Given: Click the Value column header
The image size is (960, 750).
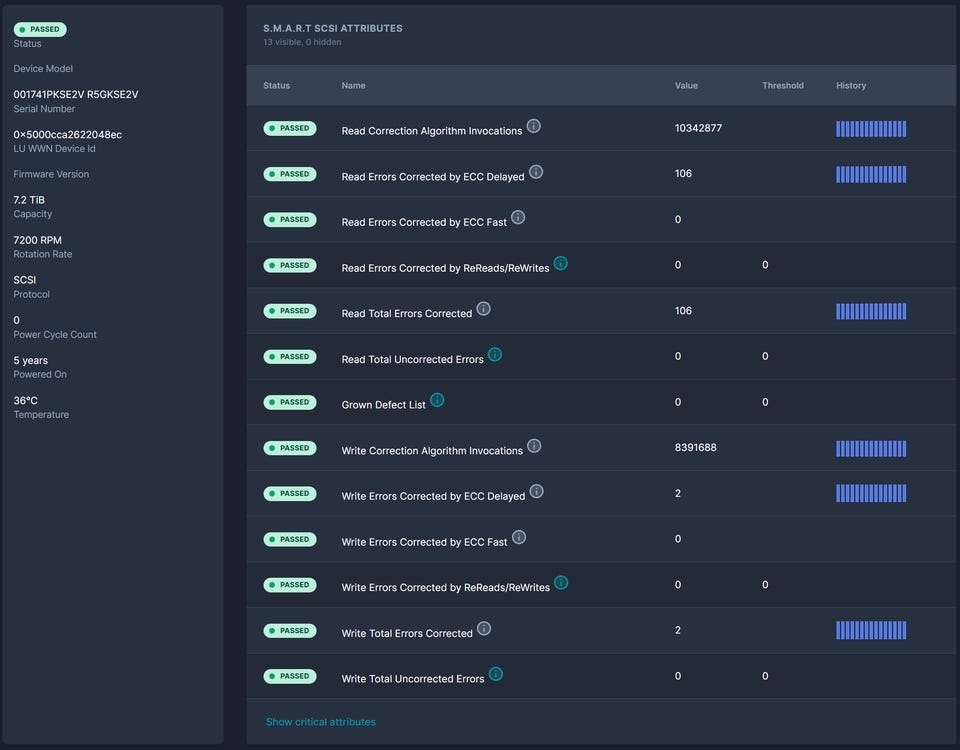Looking at the screenshot, I should pos(686,86).
